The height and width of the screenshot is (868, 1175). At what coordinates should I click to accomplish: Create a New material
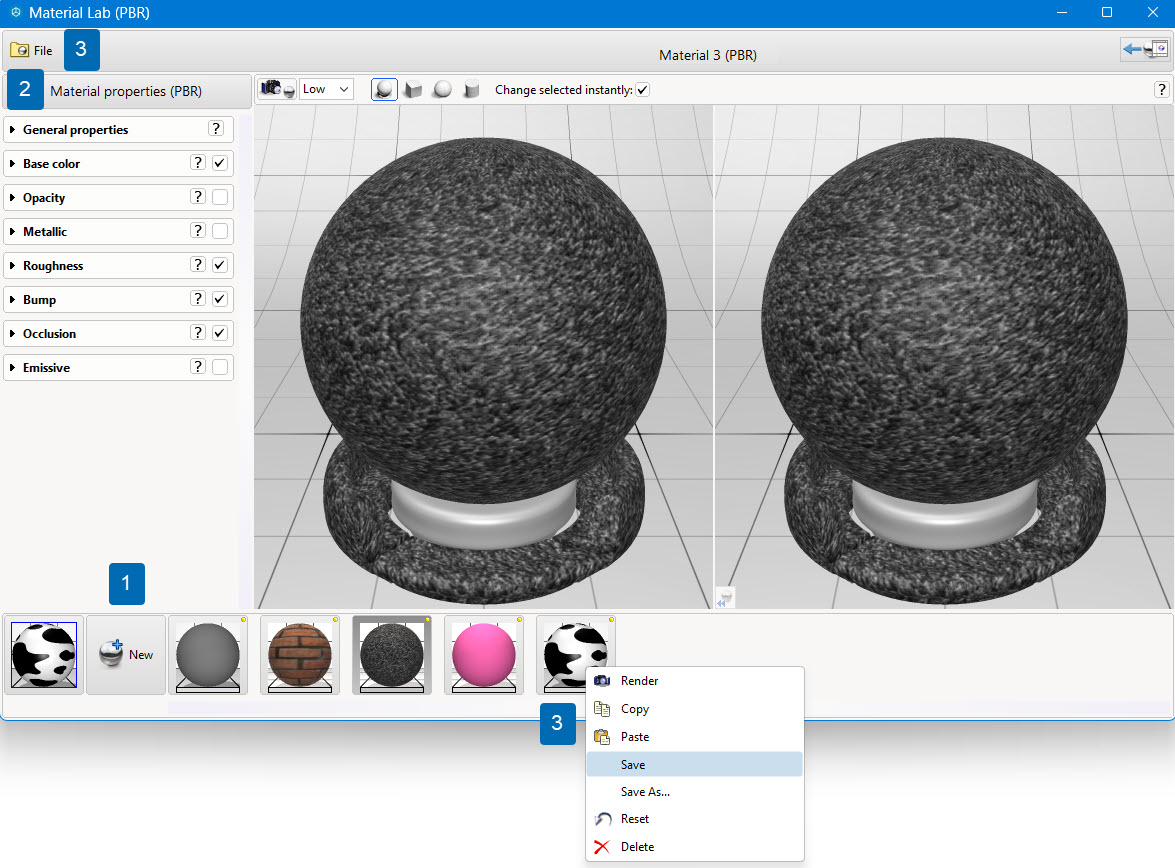point(126,654)
